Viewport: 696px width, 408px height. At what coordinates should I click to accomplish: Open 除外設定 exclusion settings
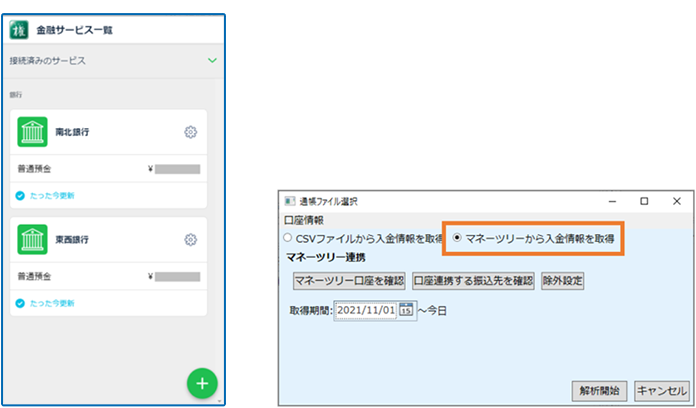[x=562, y=282]
